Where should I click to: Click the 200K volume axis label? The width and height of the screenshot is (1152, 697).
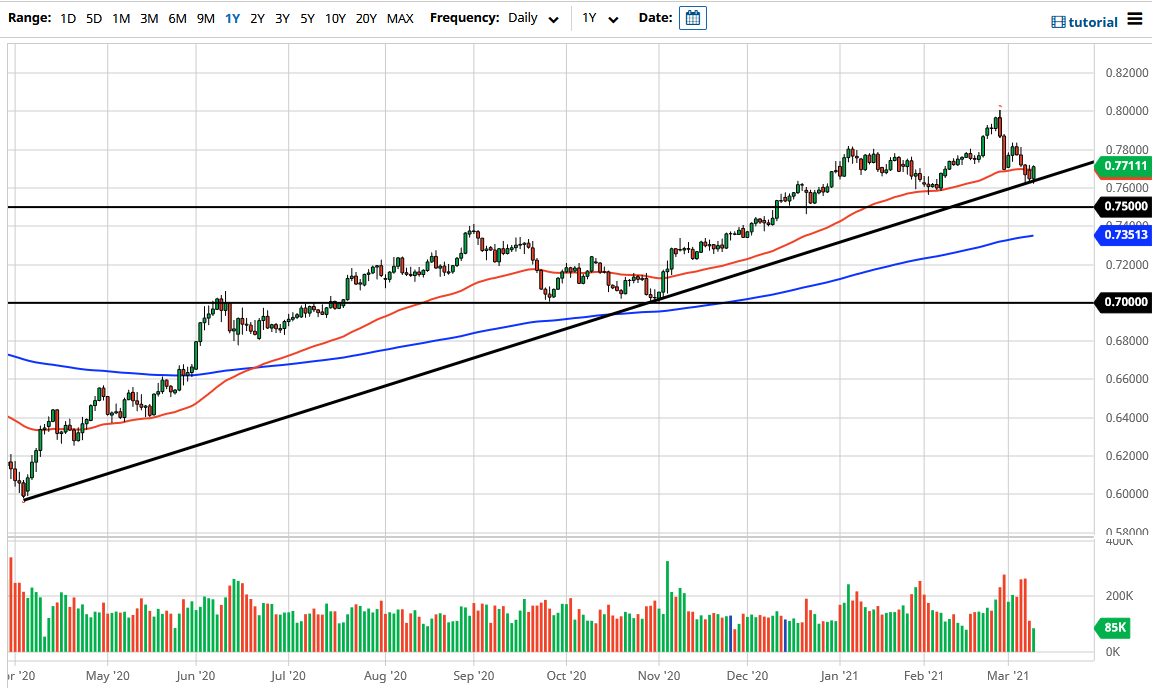point(1119,596)
